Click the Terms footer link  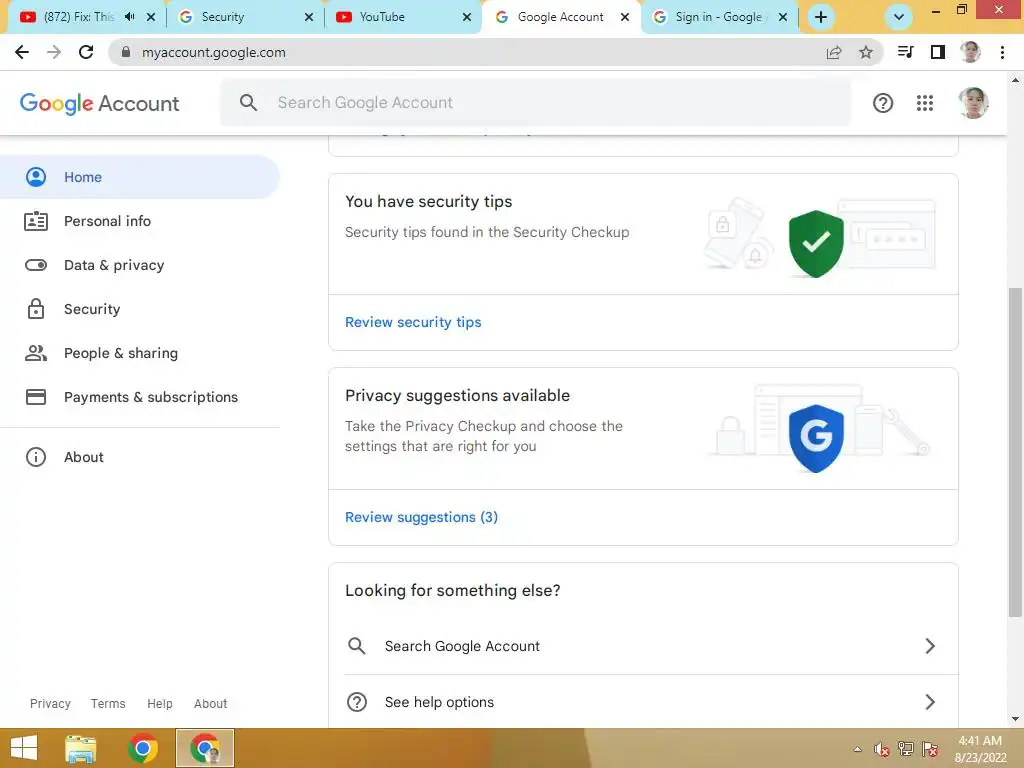(x=108, y=703)
